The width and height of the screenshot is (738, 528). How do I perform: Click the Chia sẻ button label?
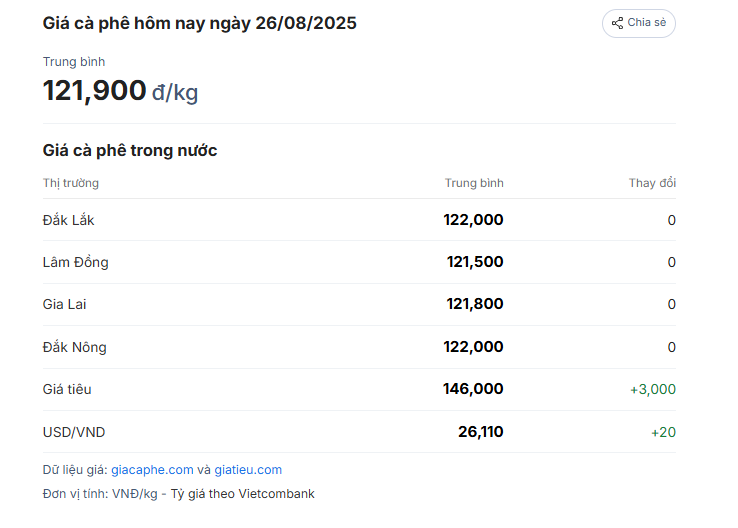[647, 23]
